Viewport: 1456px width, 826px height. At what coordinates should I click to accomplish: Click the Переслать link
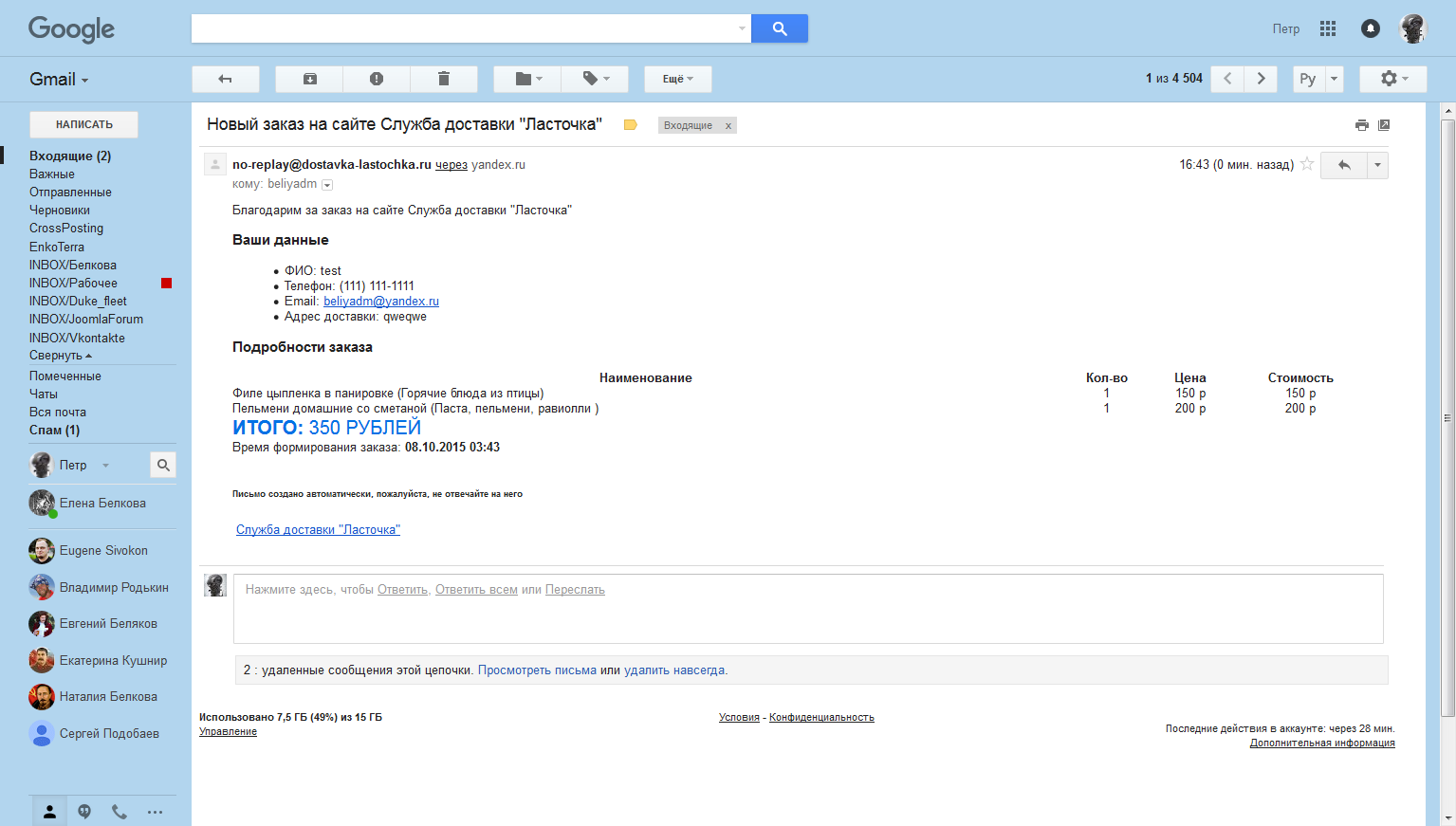click(575, 589)
